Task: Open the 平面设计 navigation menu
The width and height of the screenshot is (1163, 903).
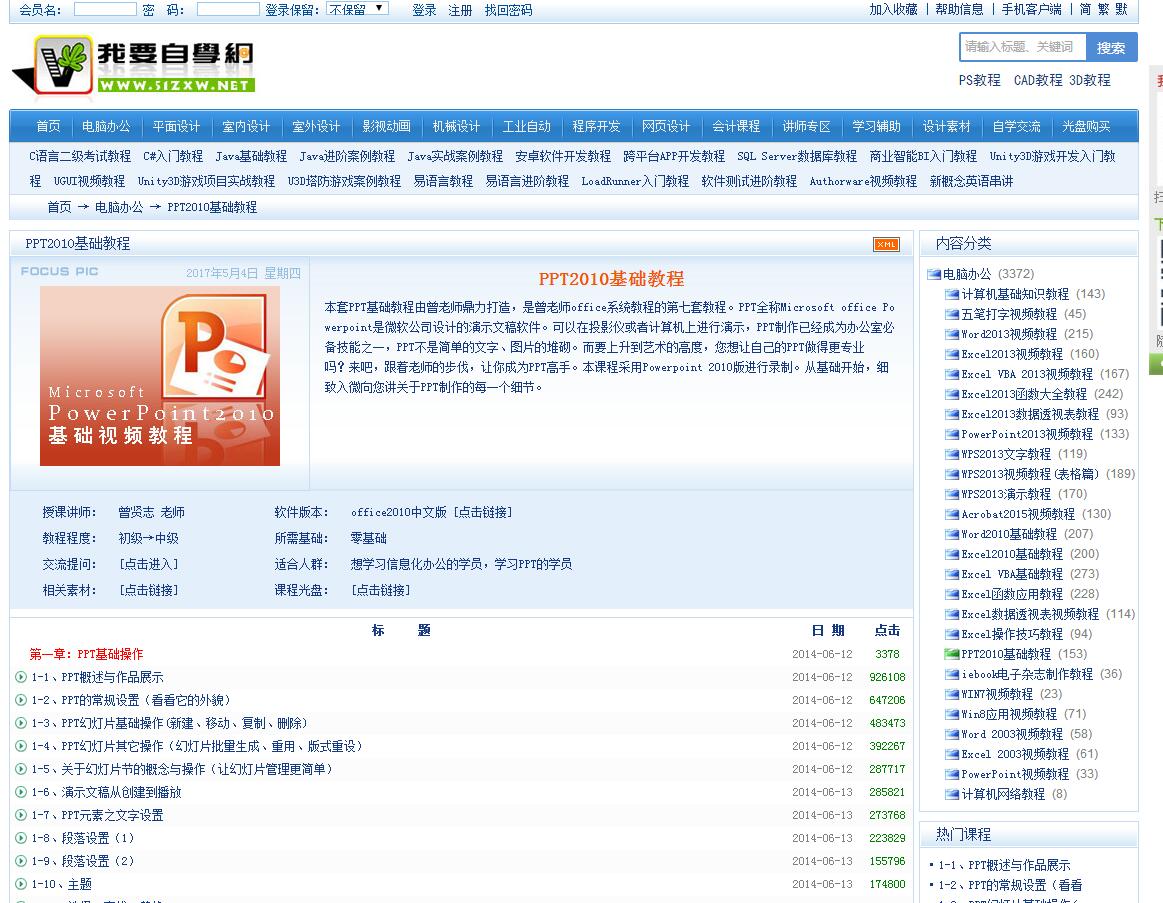Action: coord(176,126)
